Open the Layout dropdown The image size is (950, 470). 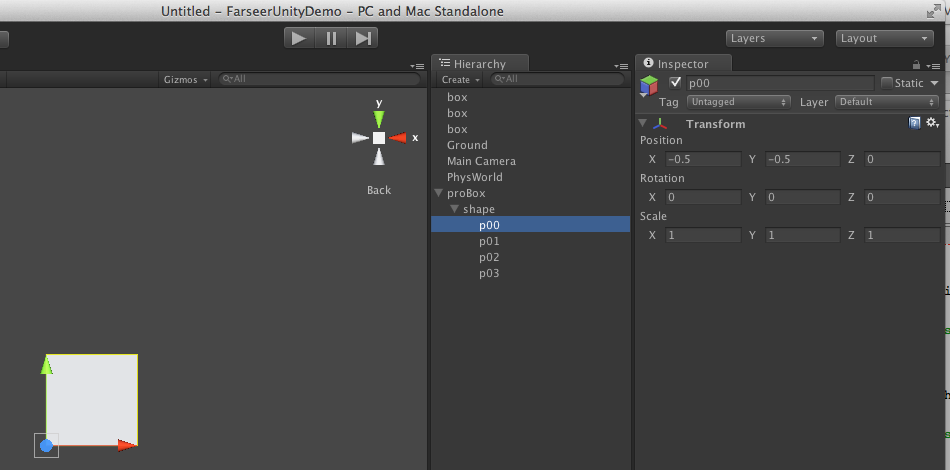(884, 38)
